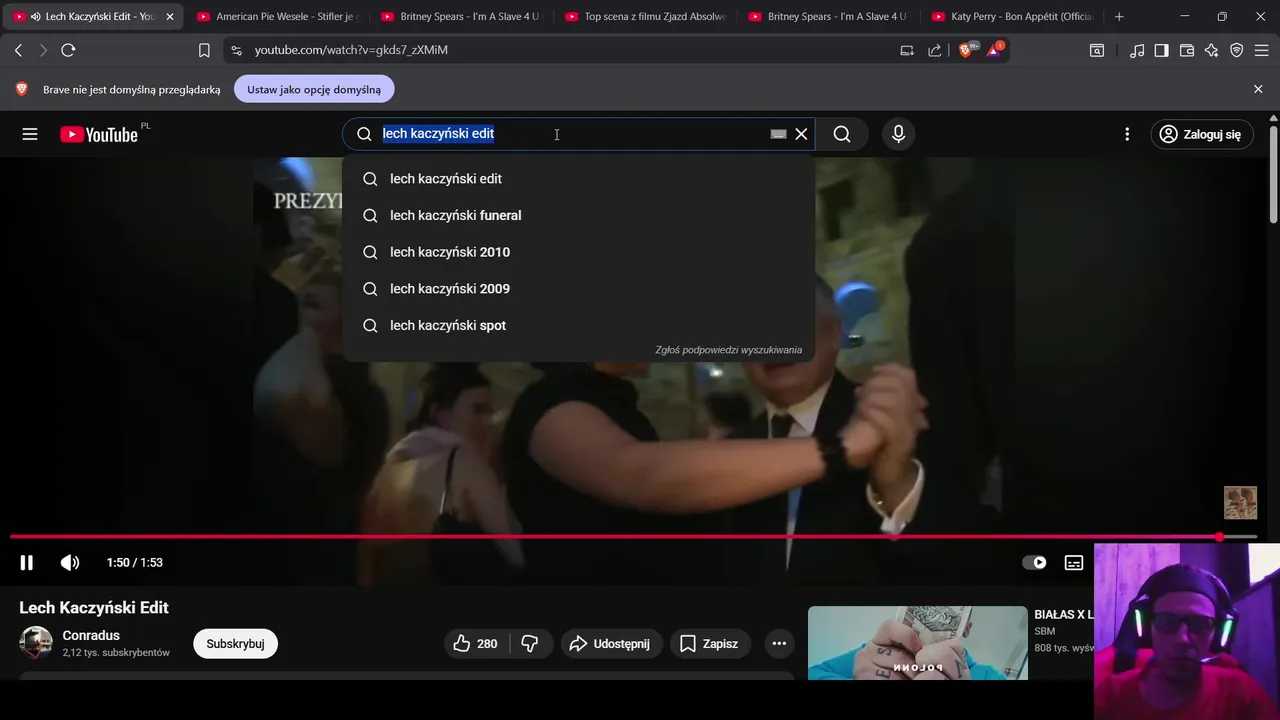Click 'Zgłoś podpowiedzi wyszukiwania' link
The width and height of the screenshot is (1280, 720).
click(728, 350)
